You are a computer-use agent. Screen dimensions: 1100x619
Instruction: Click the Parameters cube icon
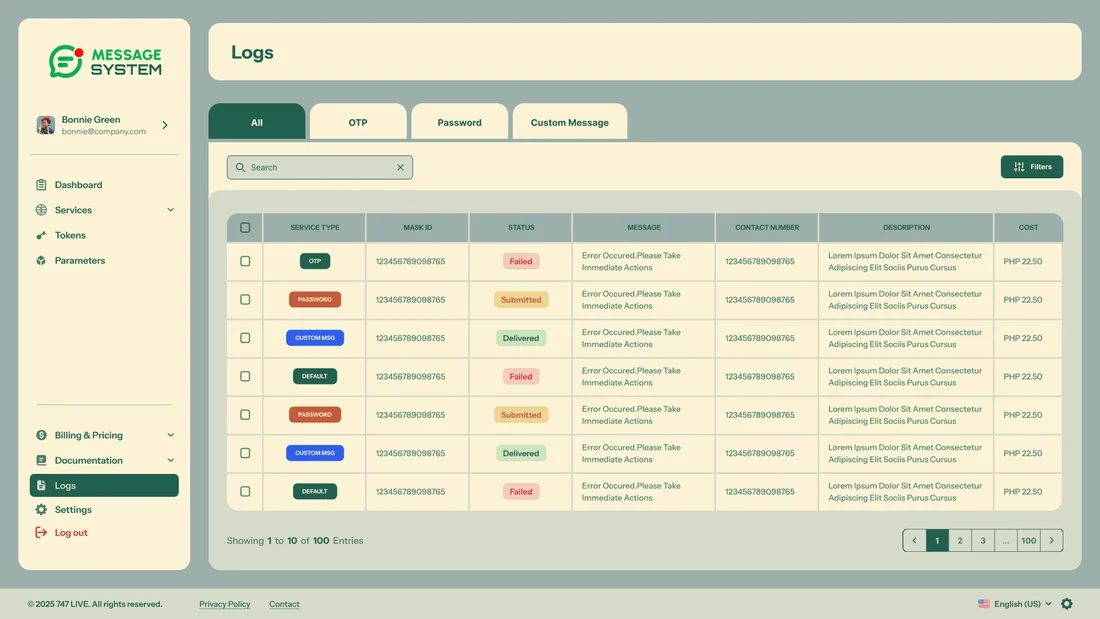click(41, 260)
